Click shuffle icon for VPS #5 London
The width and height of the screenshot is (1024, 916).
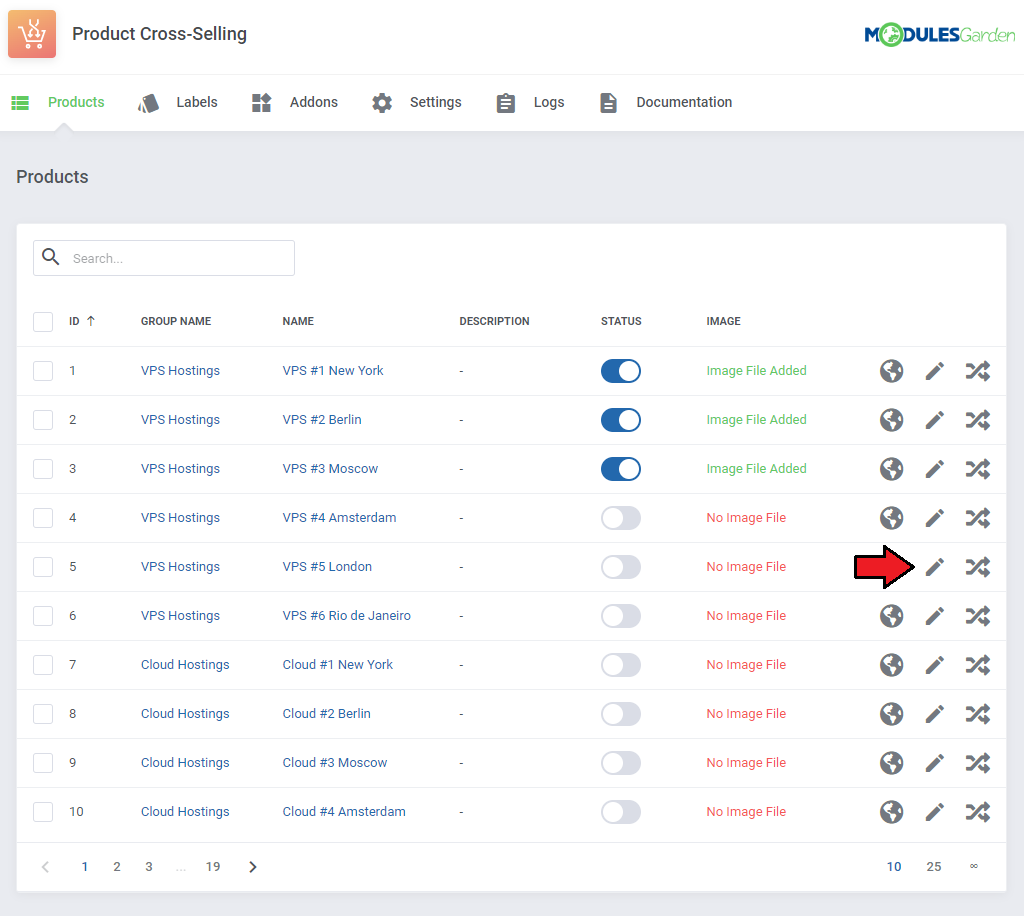click(x=978, y=567)
